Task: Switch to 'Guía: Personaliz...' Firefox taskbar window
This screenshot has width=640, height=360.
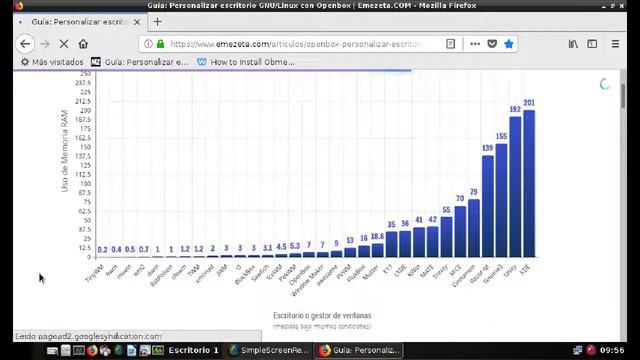Action: (x=360, y=350)
